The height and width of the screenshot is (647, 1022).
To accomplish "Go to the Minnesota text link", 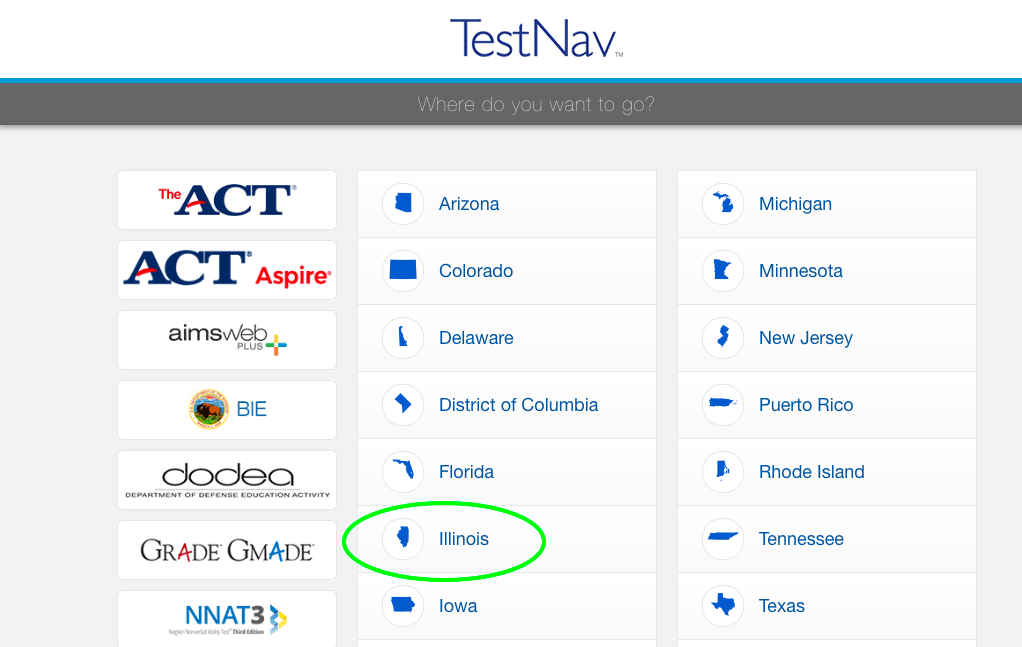I will pyautogui.click(x=800, y=271).
